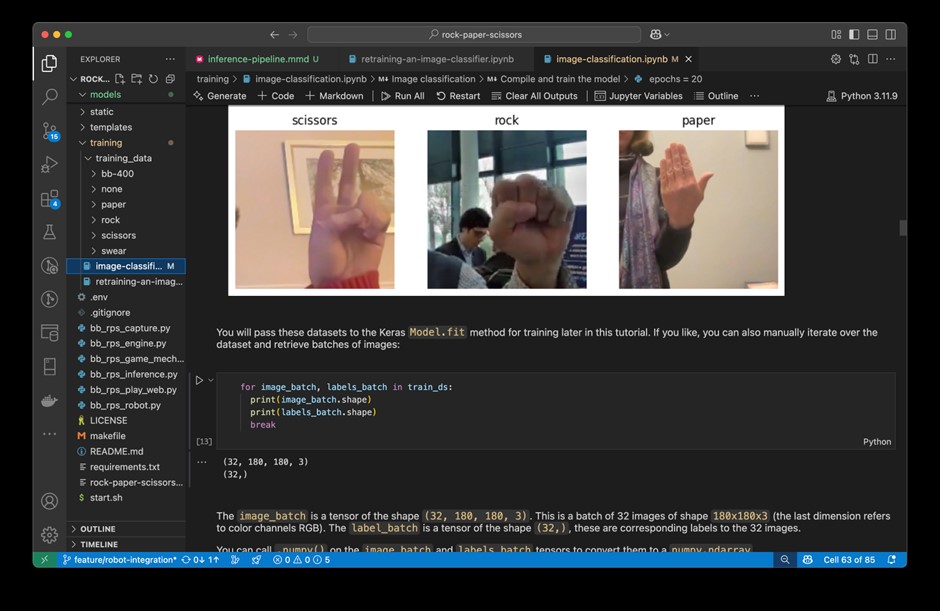Expand the TIMELINE section
Screen dimensions: 940x611
126,544
